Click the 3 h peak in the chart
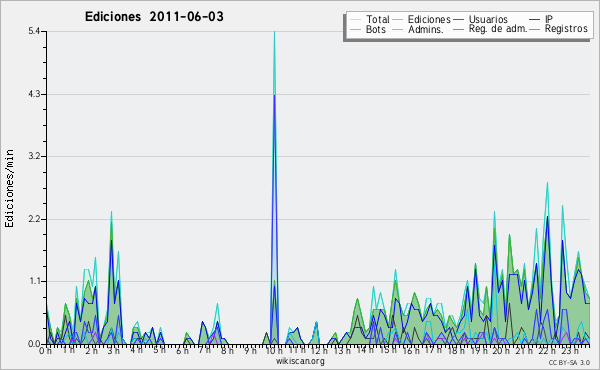 click(111, 212)
